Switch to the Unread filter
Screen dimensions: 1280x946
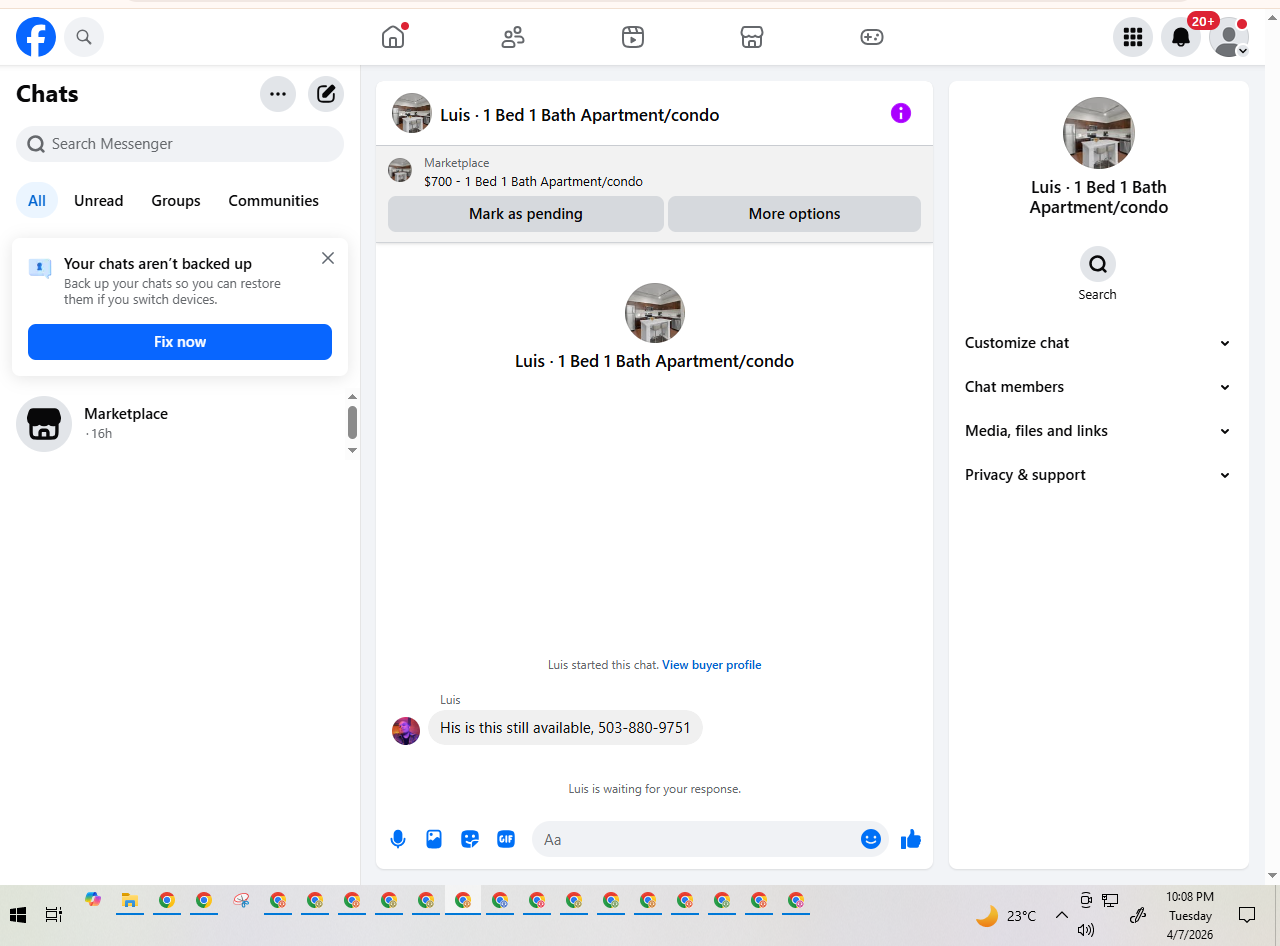(x=99, y=201)
